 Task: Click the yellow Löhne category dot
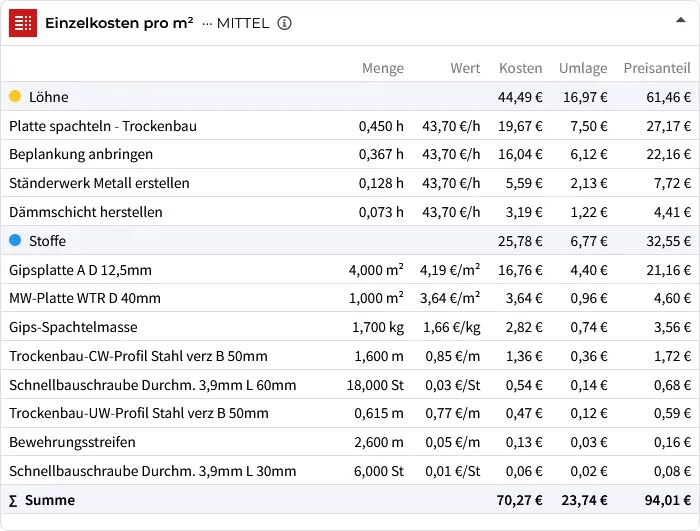[x=15, y=97]
